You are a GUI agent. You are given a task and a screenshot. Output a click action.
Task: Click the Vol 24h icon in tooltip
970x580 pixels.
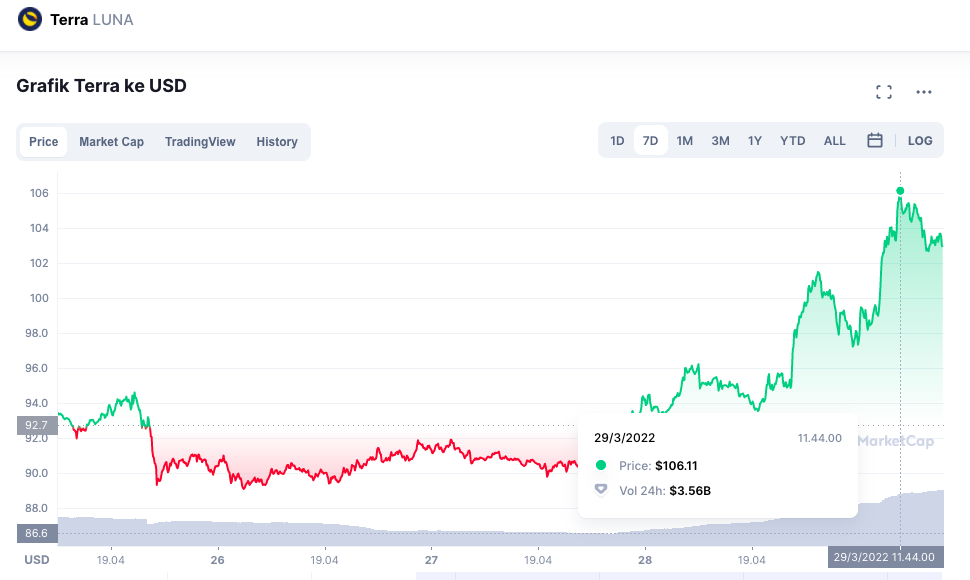click(x=601, y=490)
